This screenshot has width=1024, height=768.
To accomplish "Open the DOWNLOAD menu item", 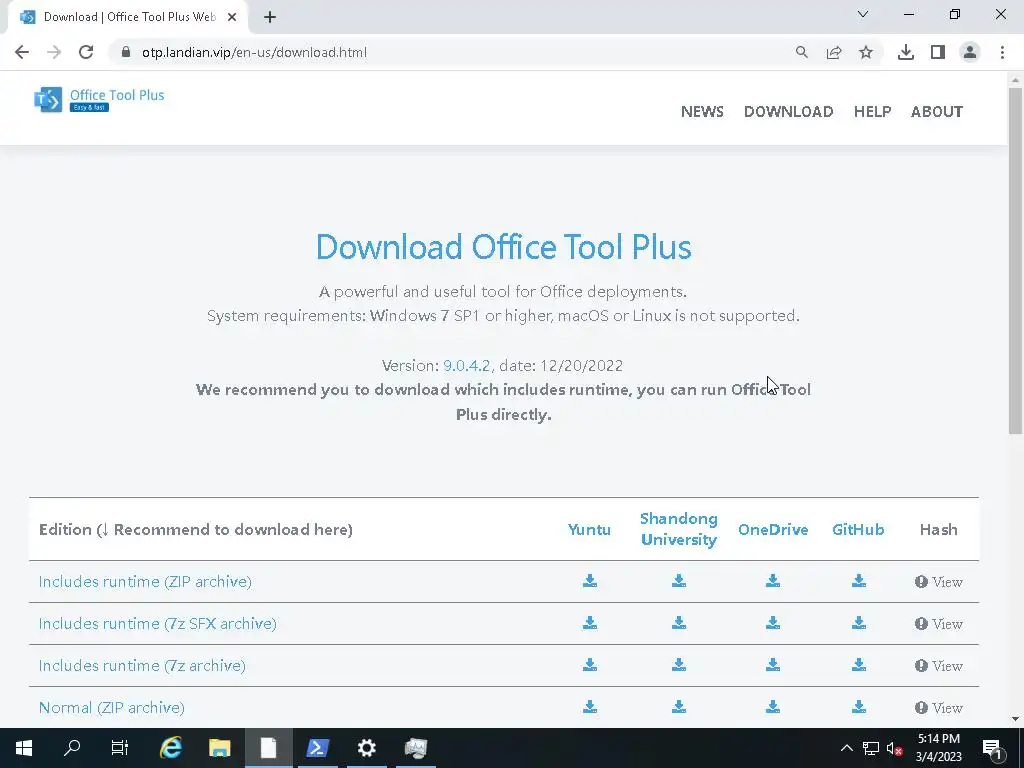I will [788, 112].
